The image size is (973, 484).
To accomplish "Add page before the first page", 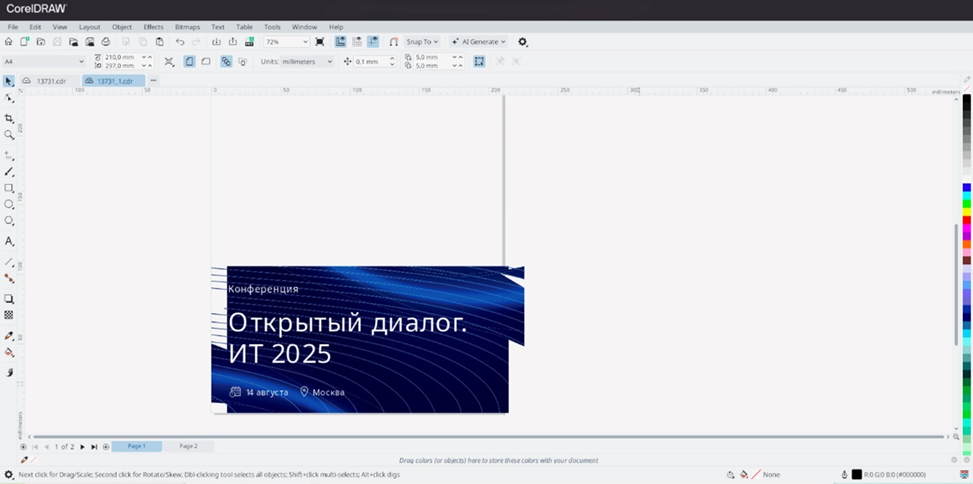I will 23,447.
